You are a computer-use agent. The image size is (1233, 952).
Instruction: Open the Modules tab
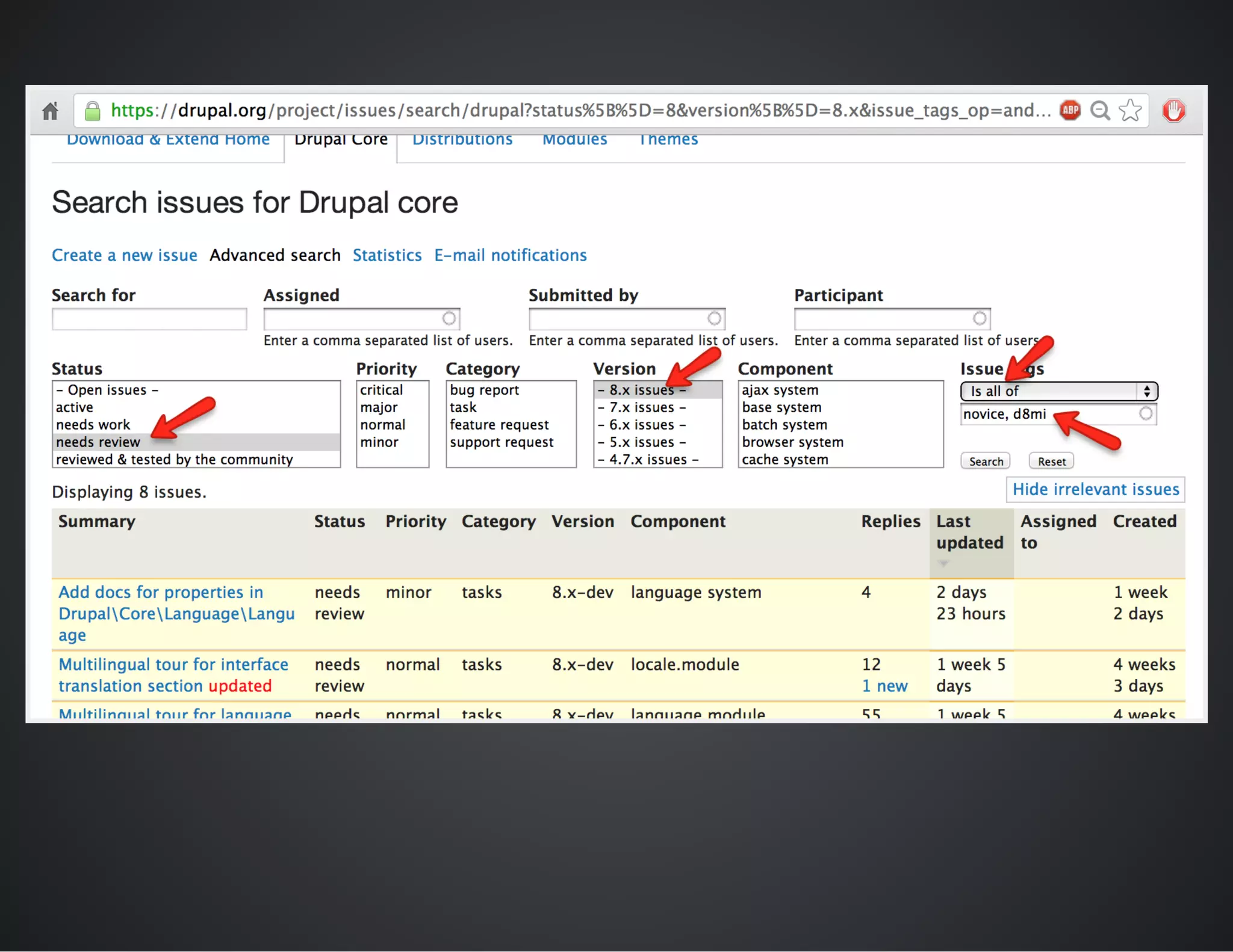click(574, 141)
